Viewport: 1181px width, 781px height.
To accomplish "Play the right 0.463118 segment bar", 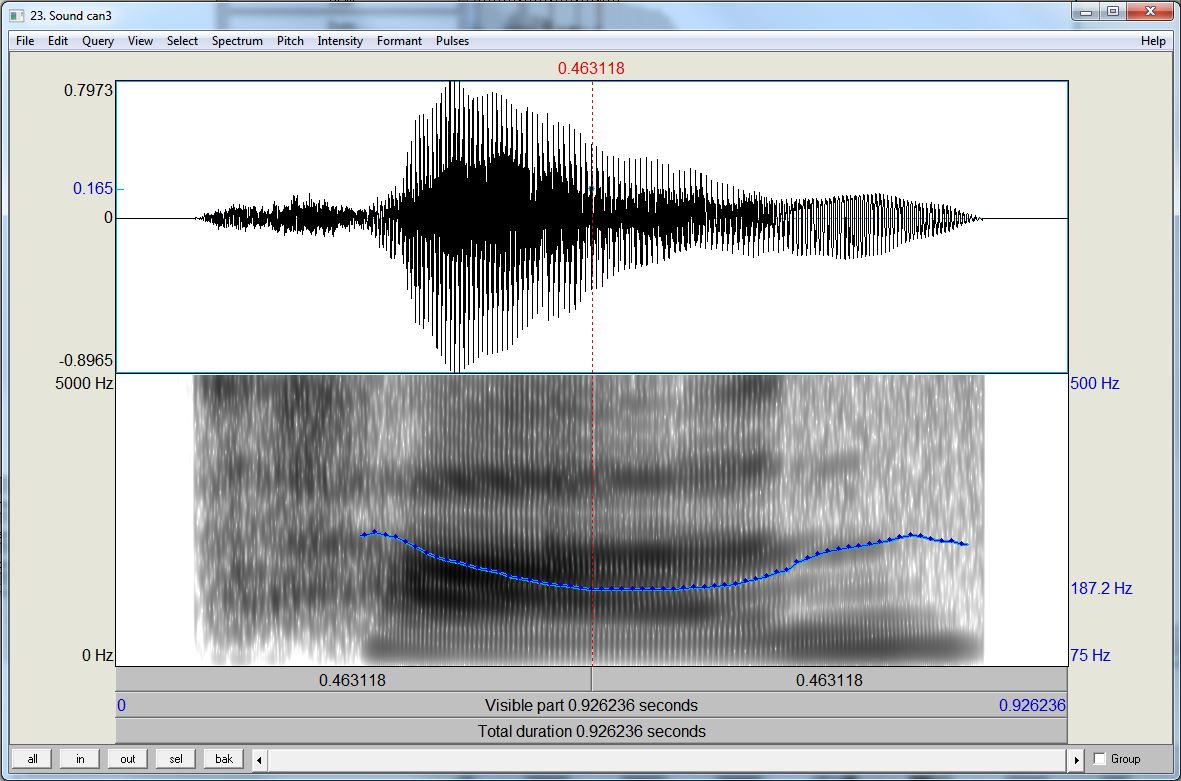I will point(829,680).
